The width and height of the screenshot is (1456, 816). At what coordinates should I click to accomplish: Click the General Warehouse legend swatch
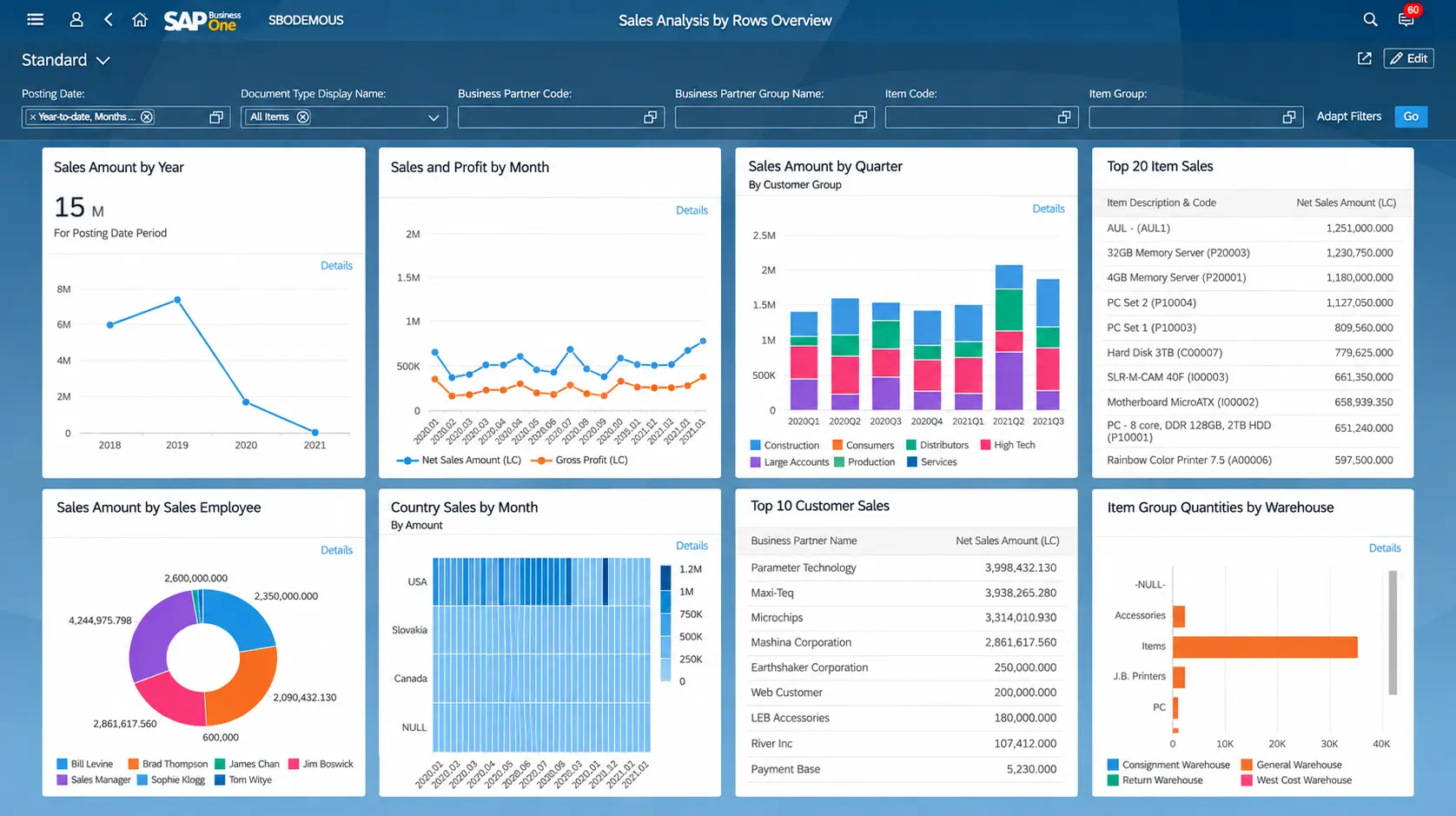1247,765
